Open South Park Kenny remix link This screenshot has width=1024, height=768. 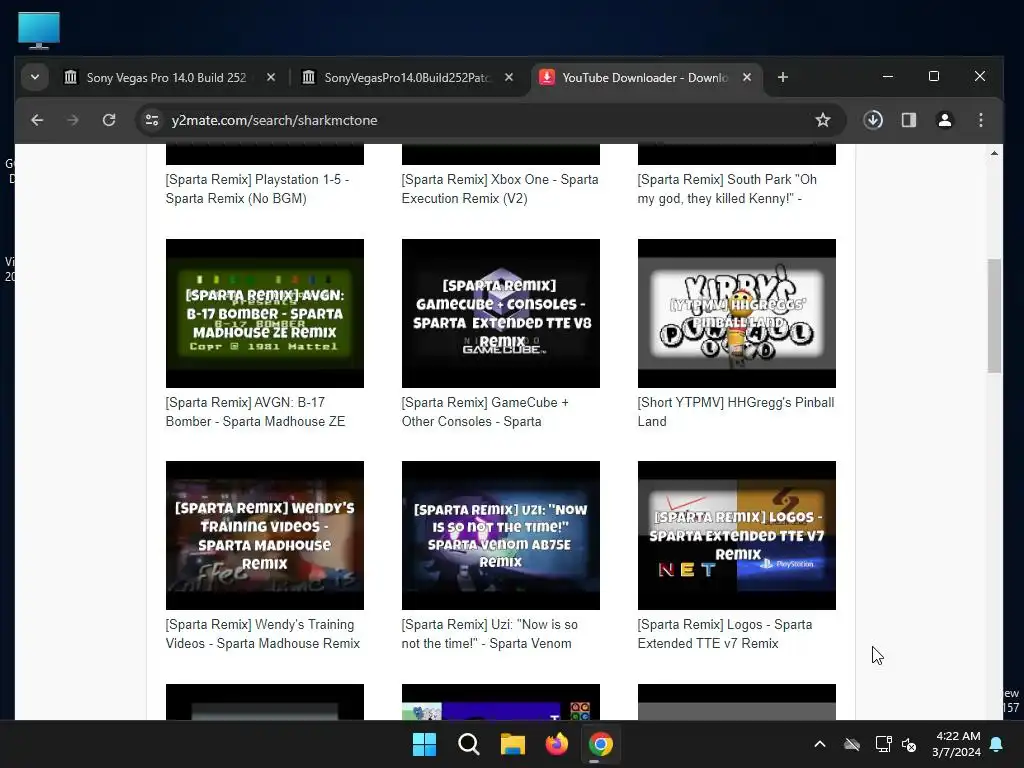tap(727, 189)
